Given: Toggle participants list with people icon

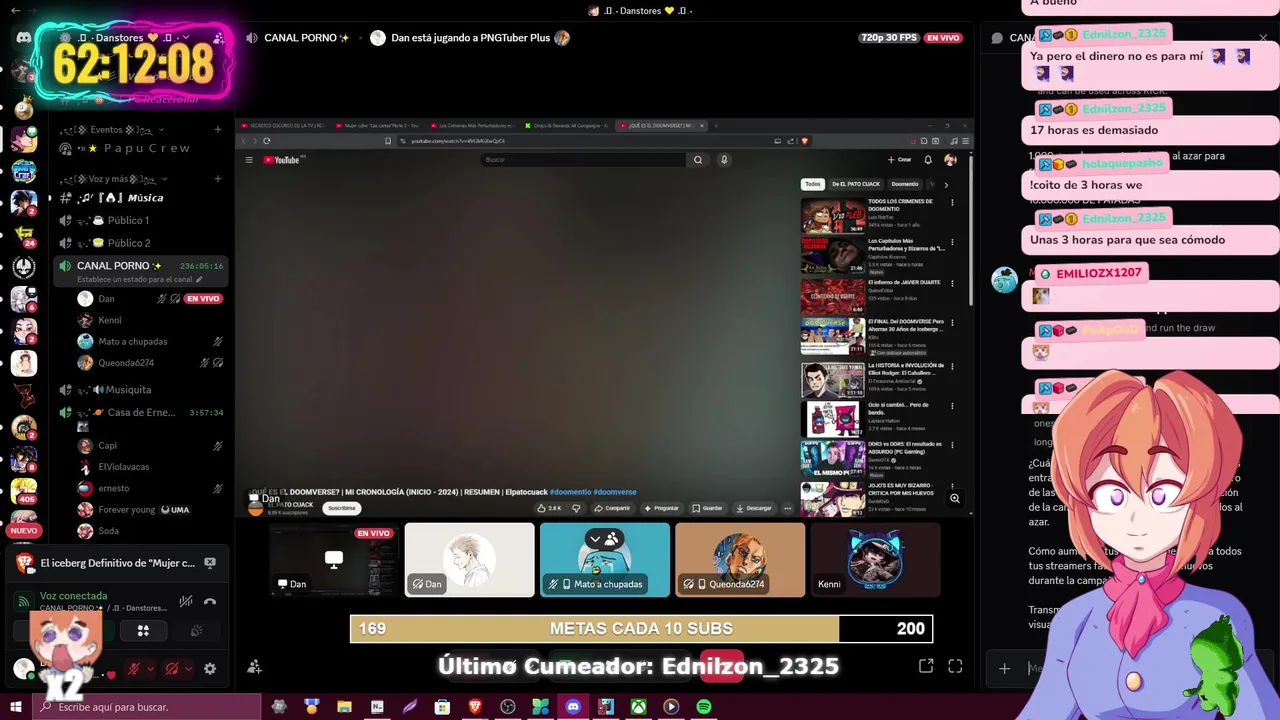Looking at the screenshot, I should [x=611, y=539].
